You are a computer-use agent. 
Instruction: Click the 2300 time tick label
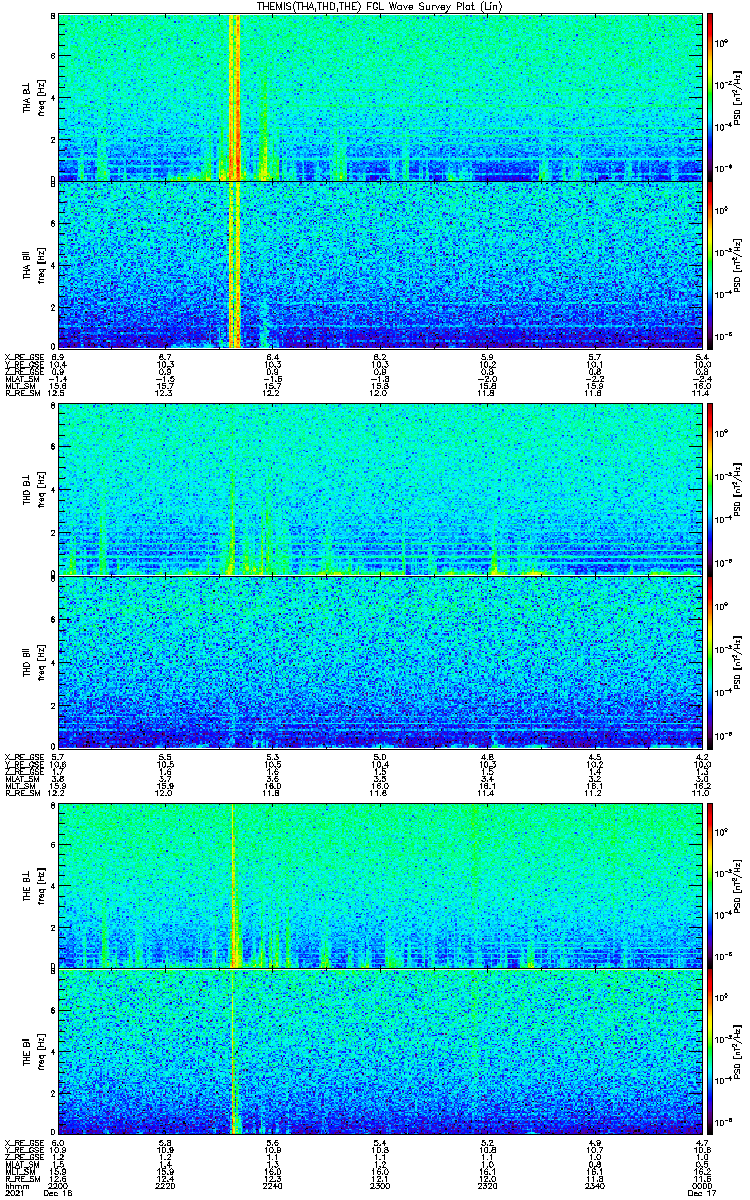click(x=380, y=1184)
